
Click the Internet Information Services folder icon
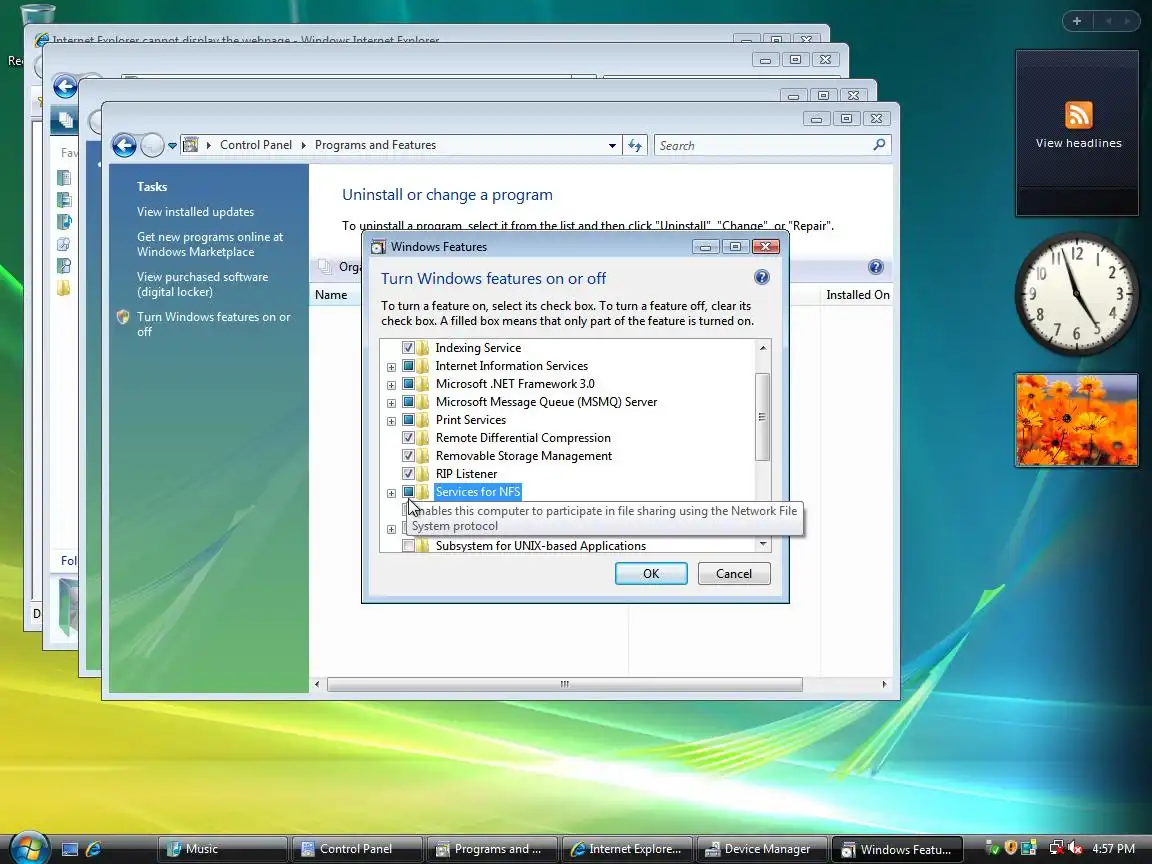click(x=423, y=366)
